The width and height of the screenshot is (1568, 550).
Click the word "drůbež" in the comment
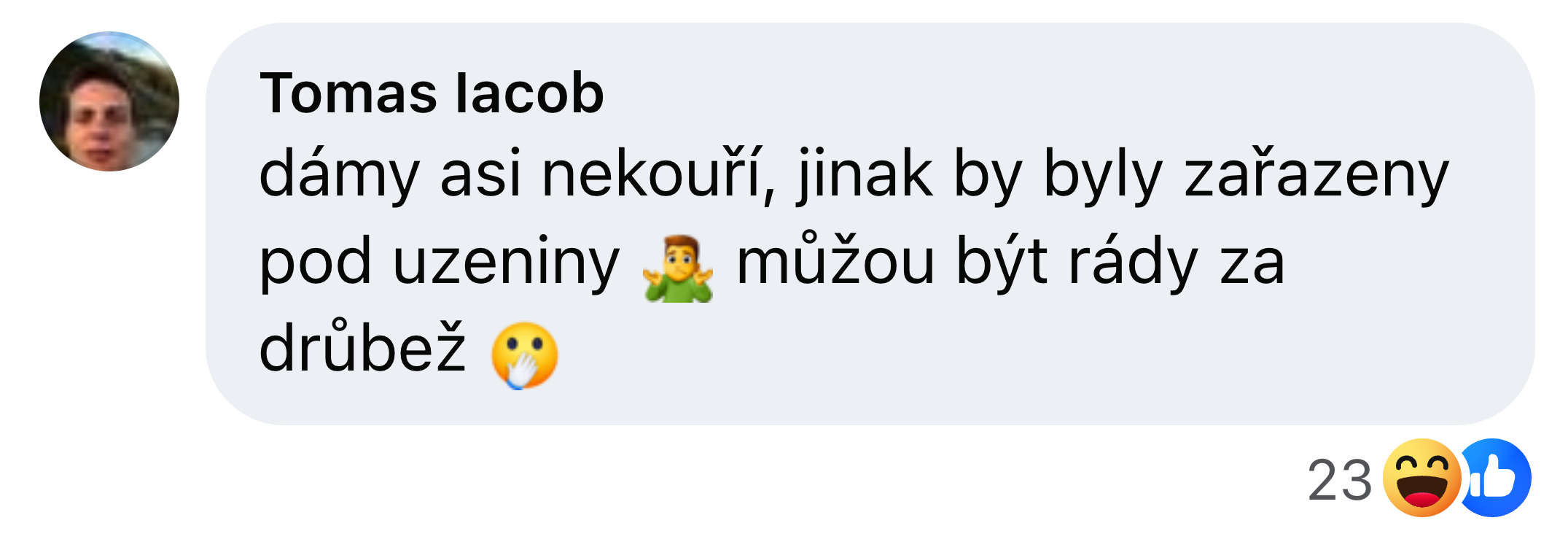362,346
